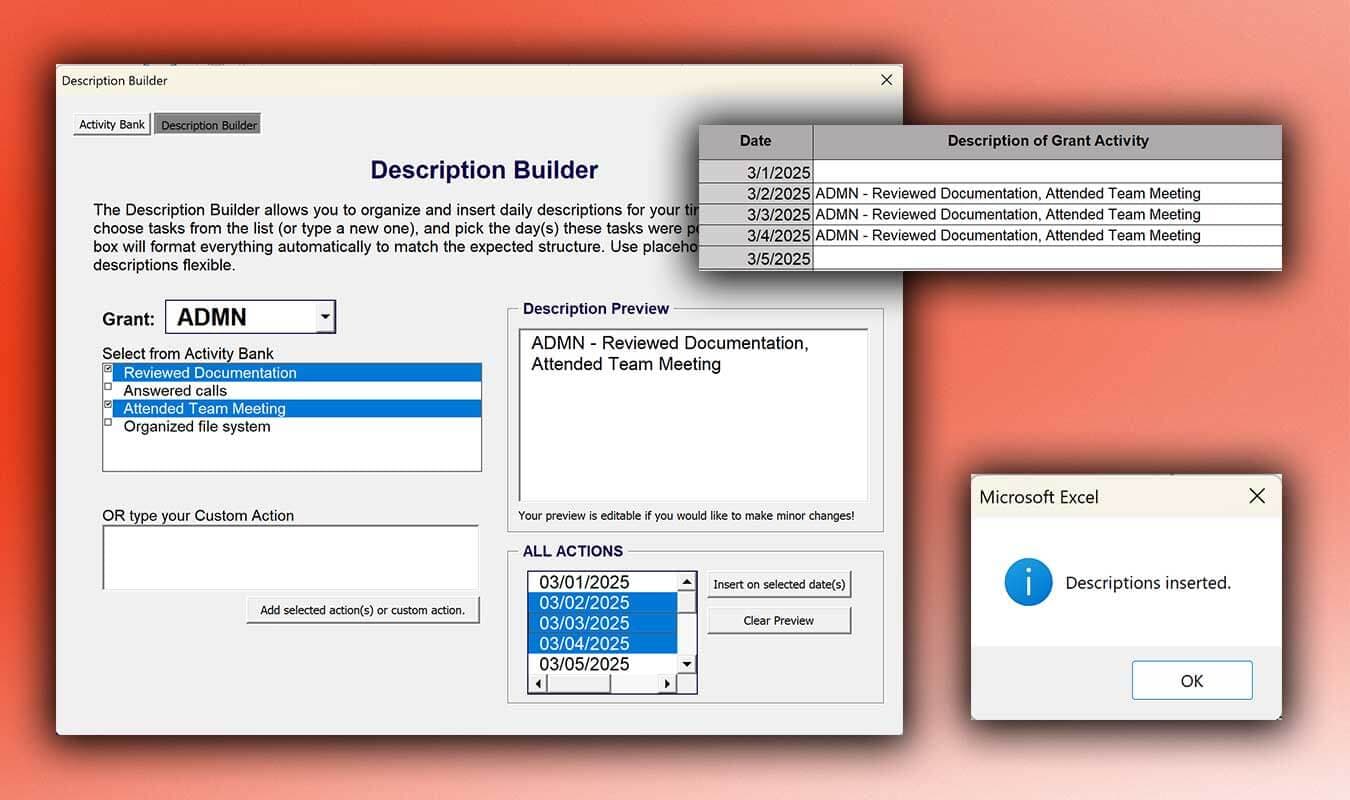Click the down arrow on the dates scrollbar
The image size is (1350, 800).
coord(685,664)
